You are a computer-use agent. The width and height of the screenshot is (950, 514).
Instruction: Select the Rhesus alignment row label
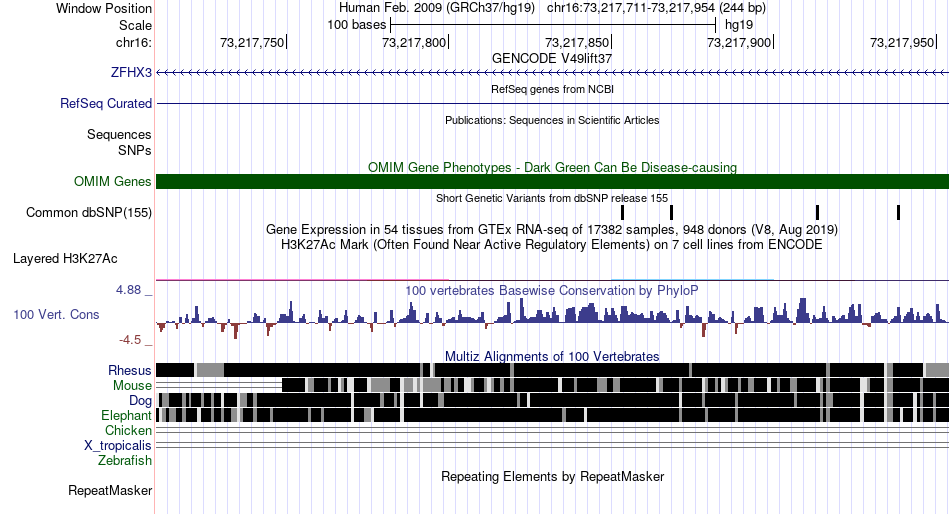130,370
